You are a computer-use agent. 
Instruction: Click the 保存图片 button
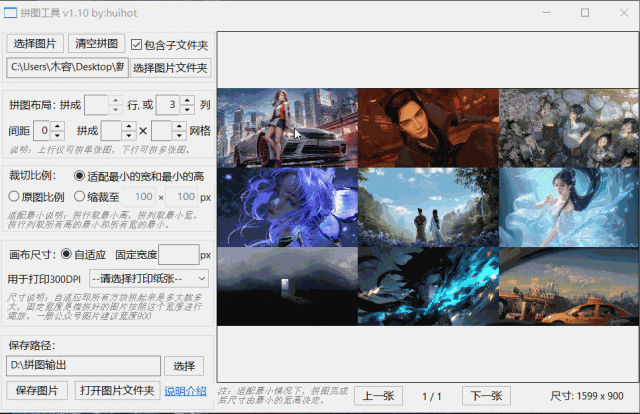pyautogui.click(x=37, y=391)
